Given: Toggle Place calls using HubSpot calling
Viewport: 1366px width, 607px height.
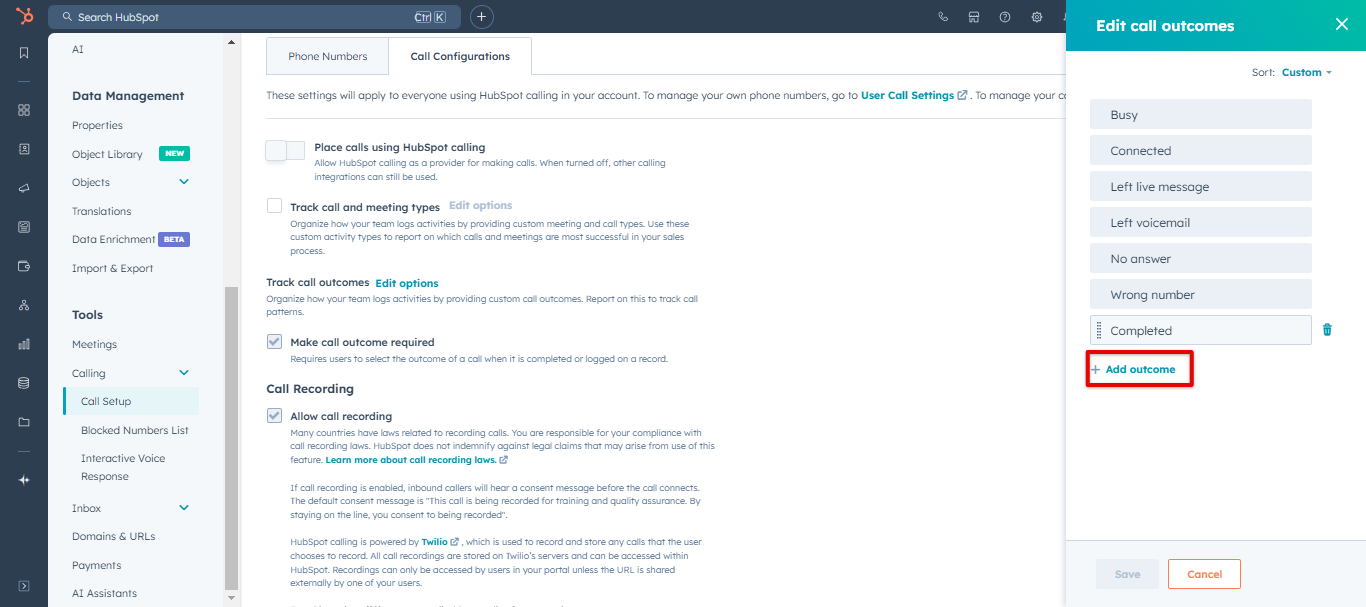Looking at the screenshot, I should coord(285,150).
